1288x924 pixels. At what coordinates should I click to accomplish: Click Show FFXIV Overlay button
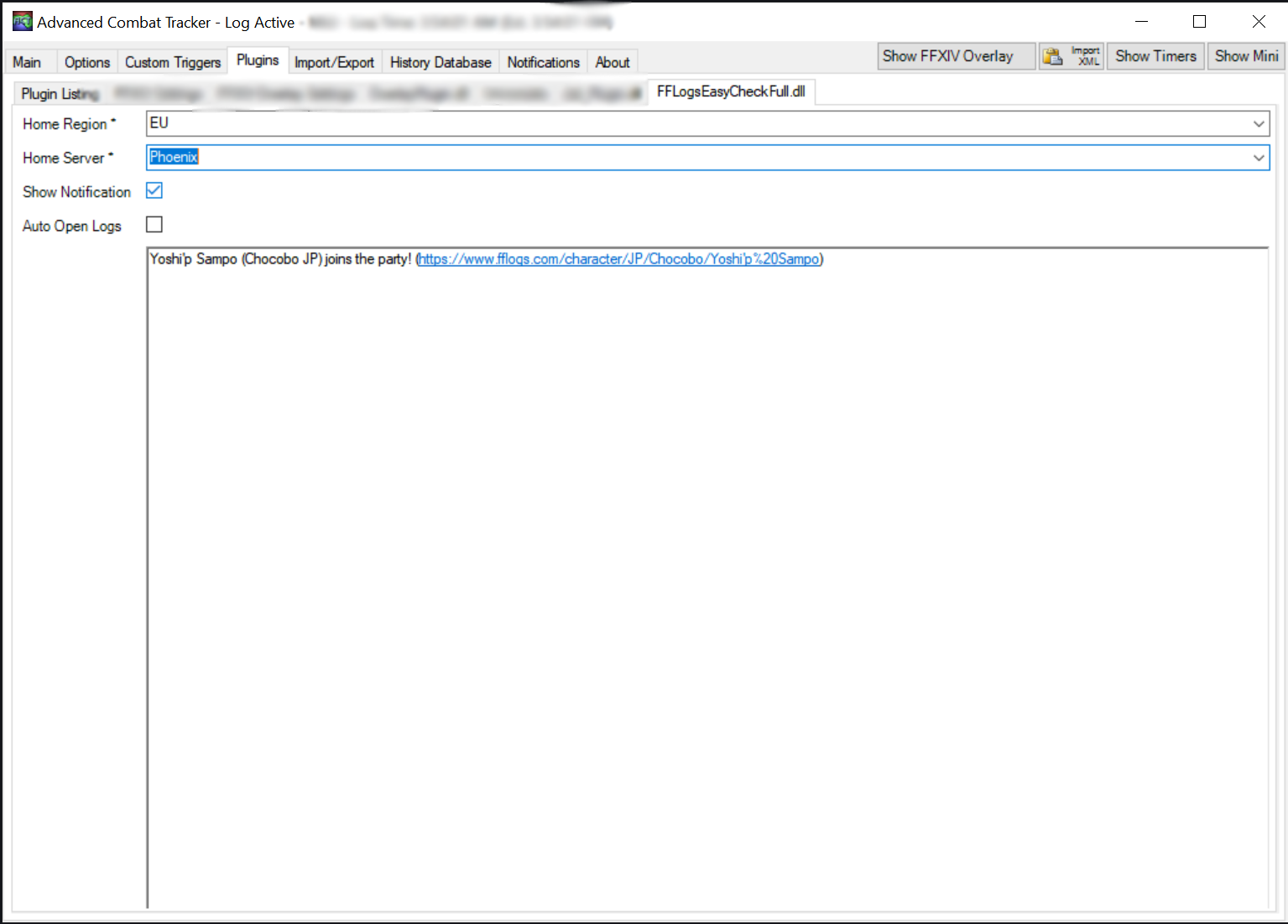(x=957, y=56)
